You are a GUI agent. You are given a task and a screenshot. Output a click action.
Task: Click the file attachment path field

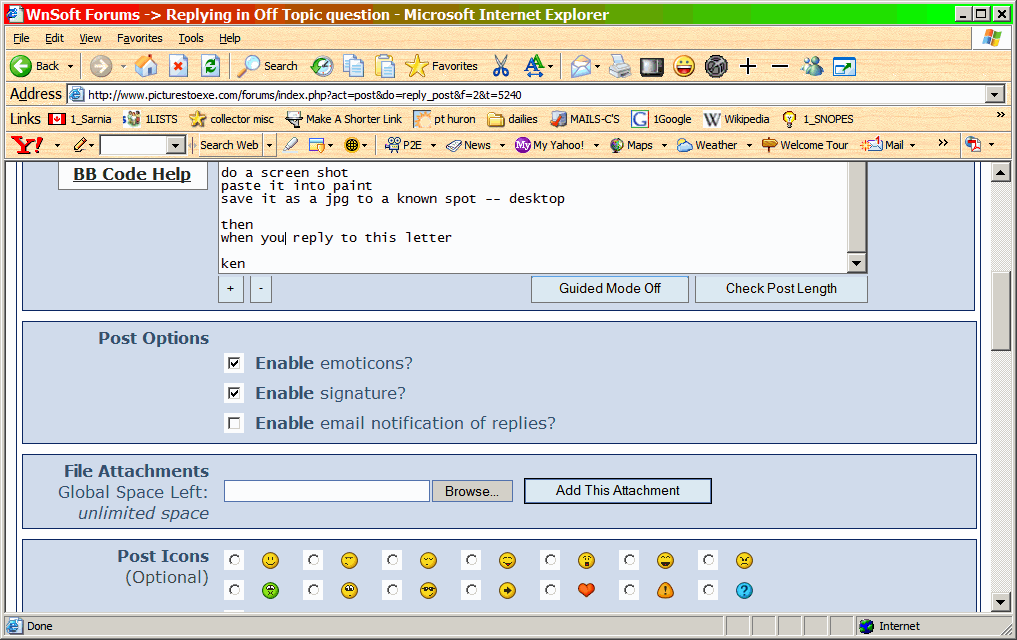(326, 491)
